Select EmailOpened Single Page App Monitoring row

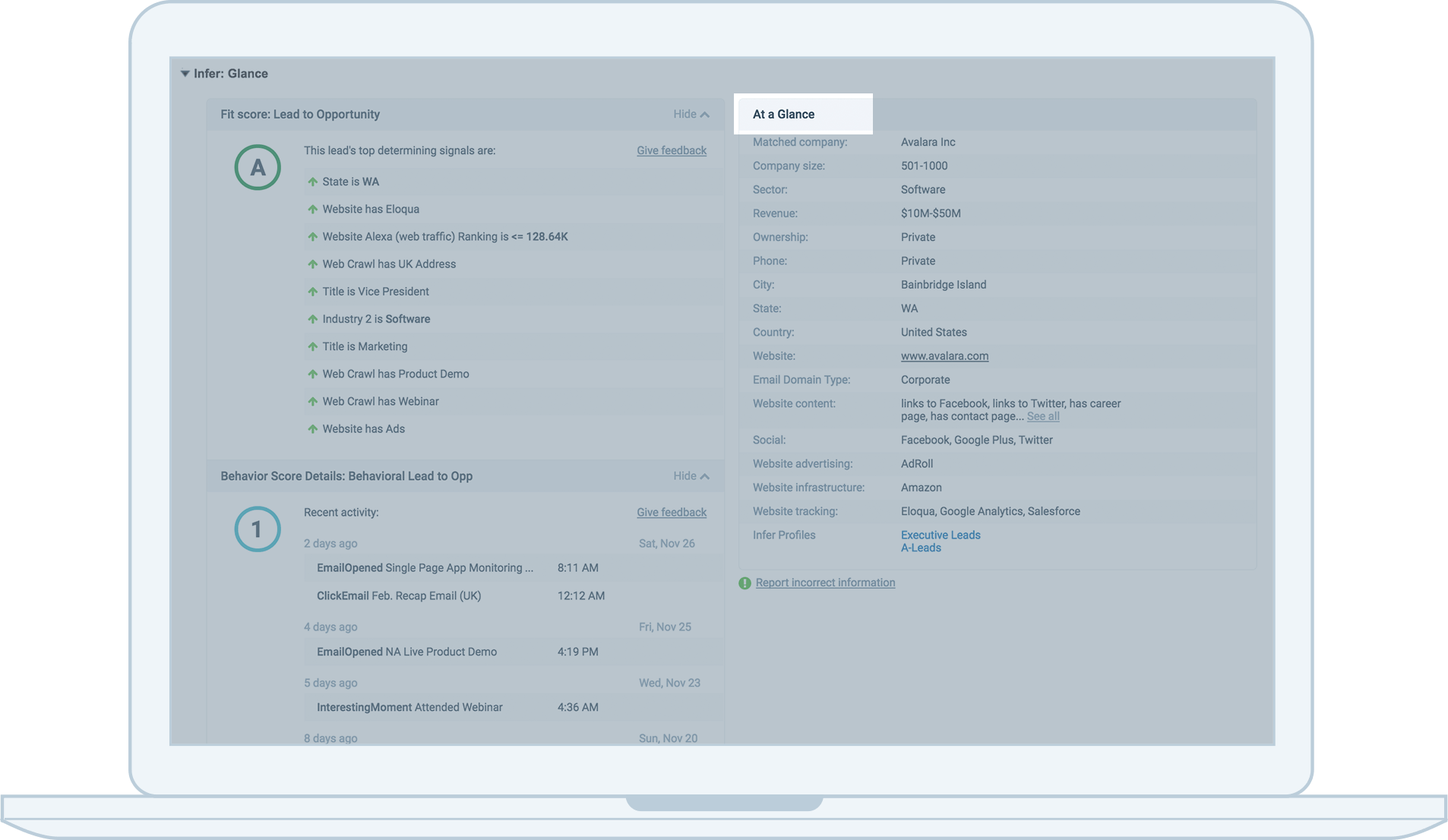point(514,568)
